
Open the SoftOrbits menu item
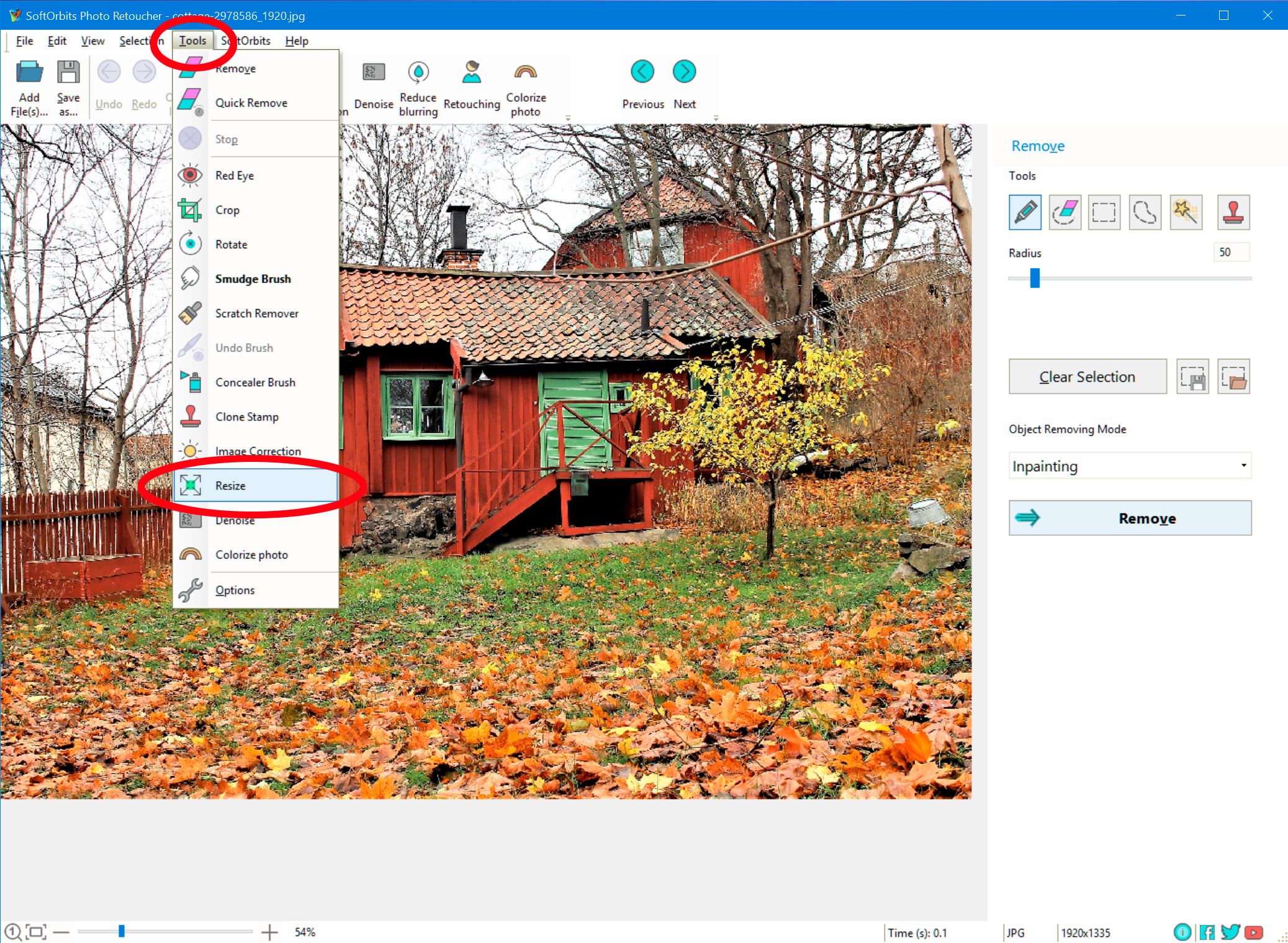pyautogui.click(x=247, y=41)
